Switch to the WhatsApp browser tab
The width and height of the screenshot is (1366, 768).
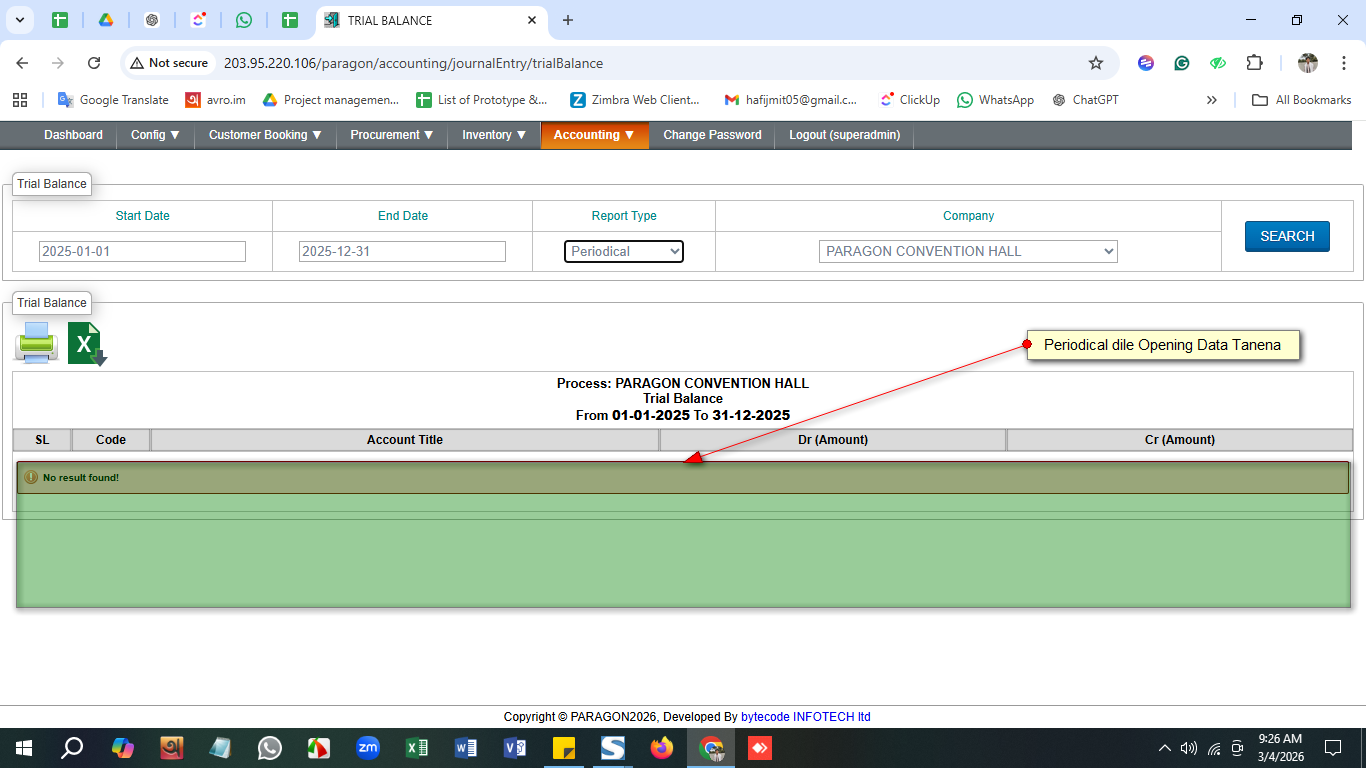coord(244,20)
